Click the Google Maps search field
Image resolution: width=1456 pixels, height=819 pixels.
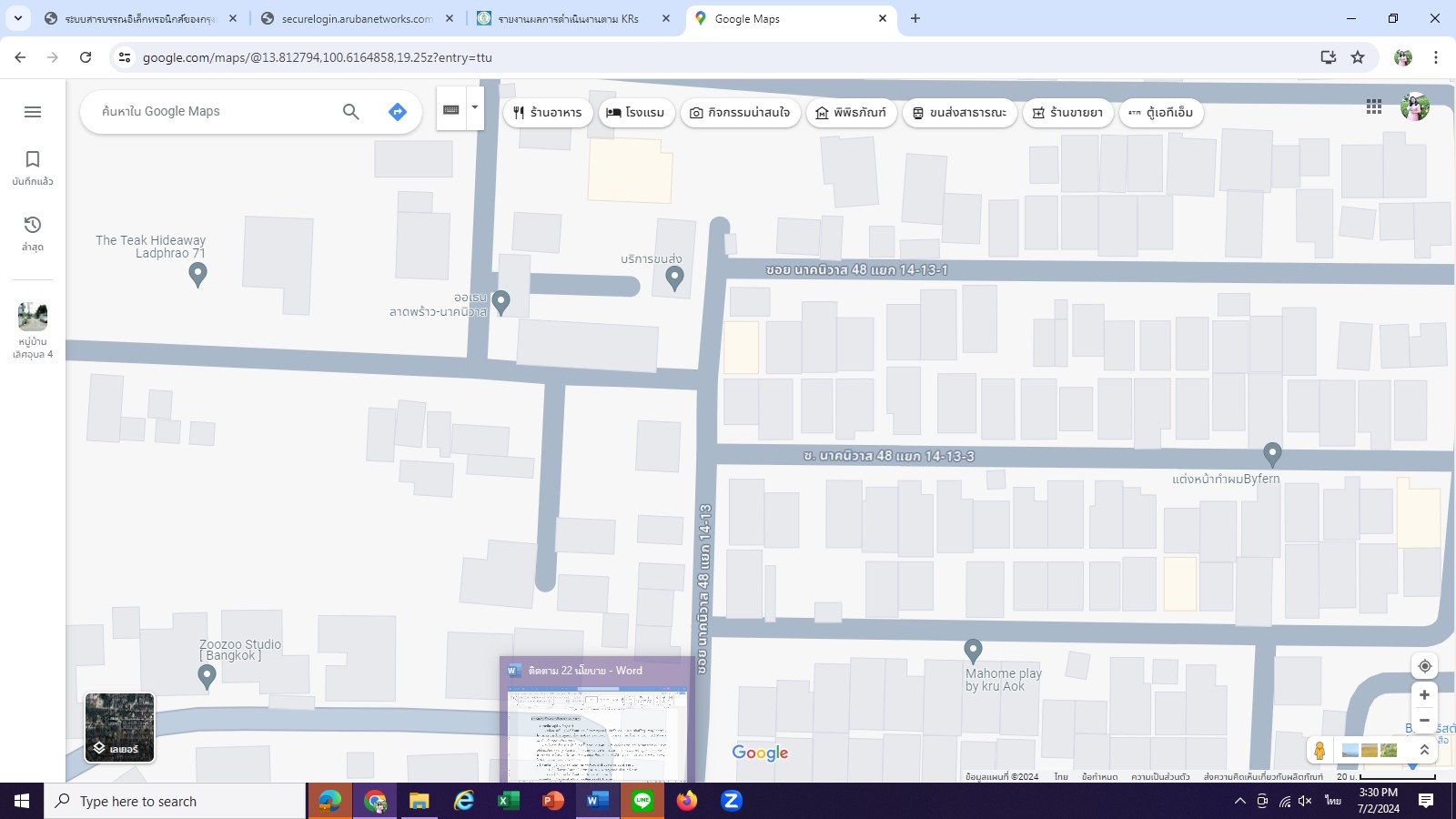(214, 112)
